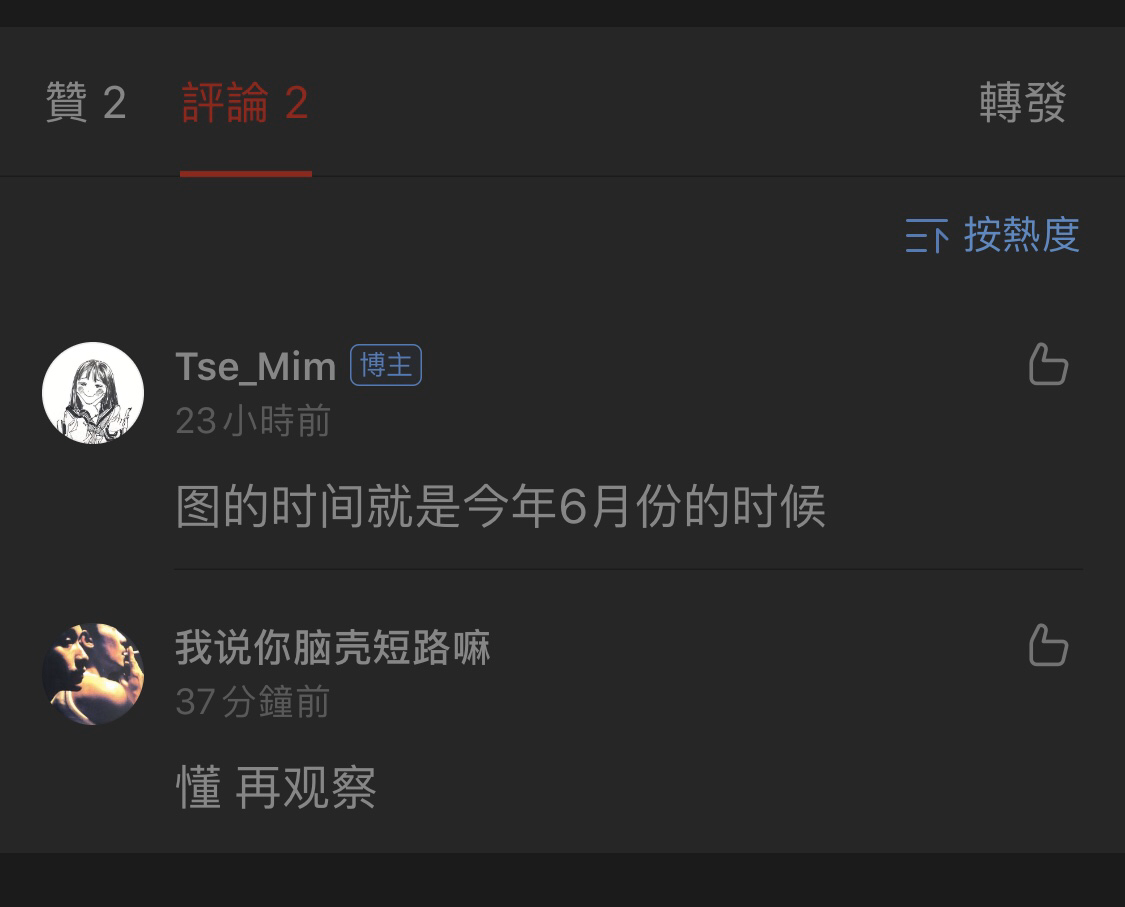The height and width of the screenshot is (907, 1125).
Task: Tap the reply text 懂 再观察
Action: 276,787
